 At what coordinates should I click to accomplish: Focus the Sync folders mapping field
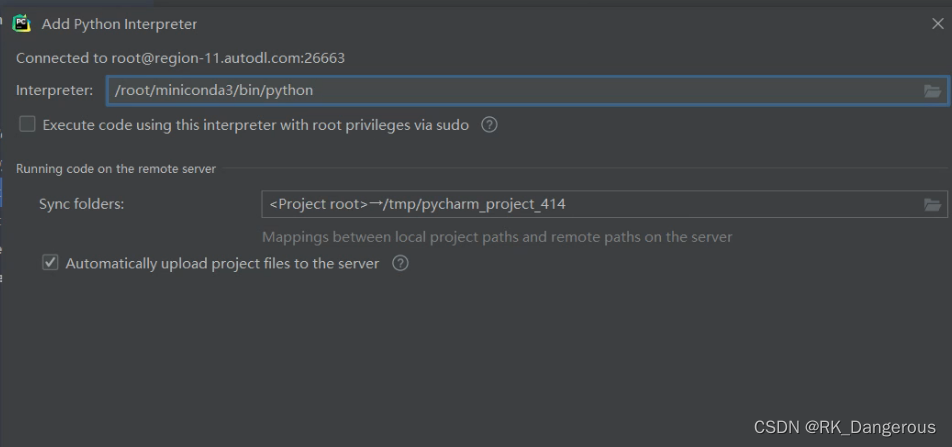[604, 204]
